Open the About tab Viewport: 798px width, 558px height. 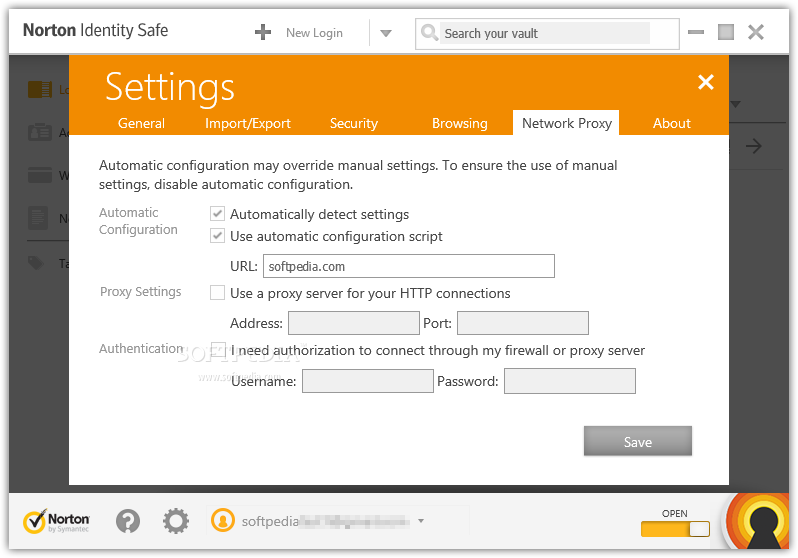coord(672,123)
